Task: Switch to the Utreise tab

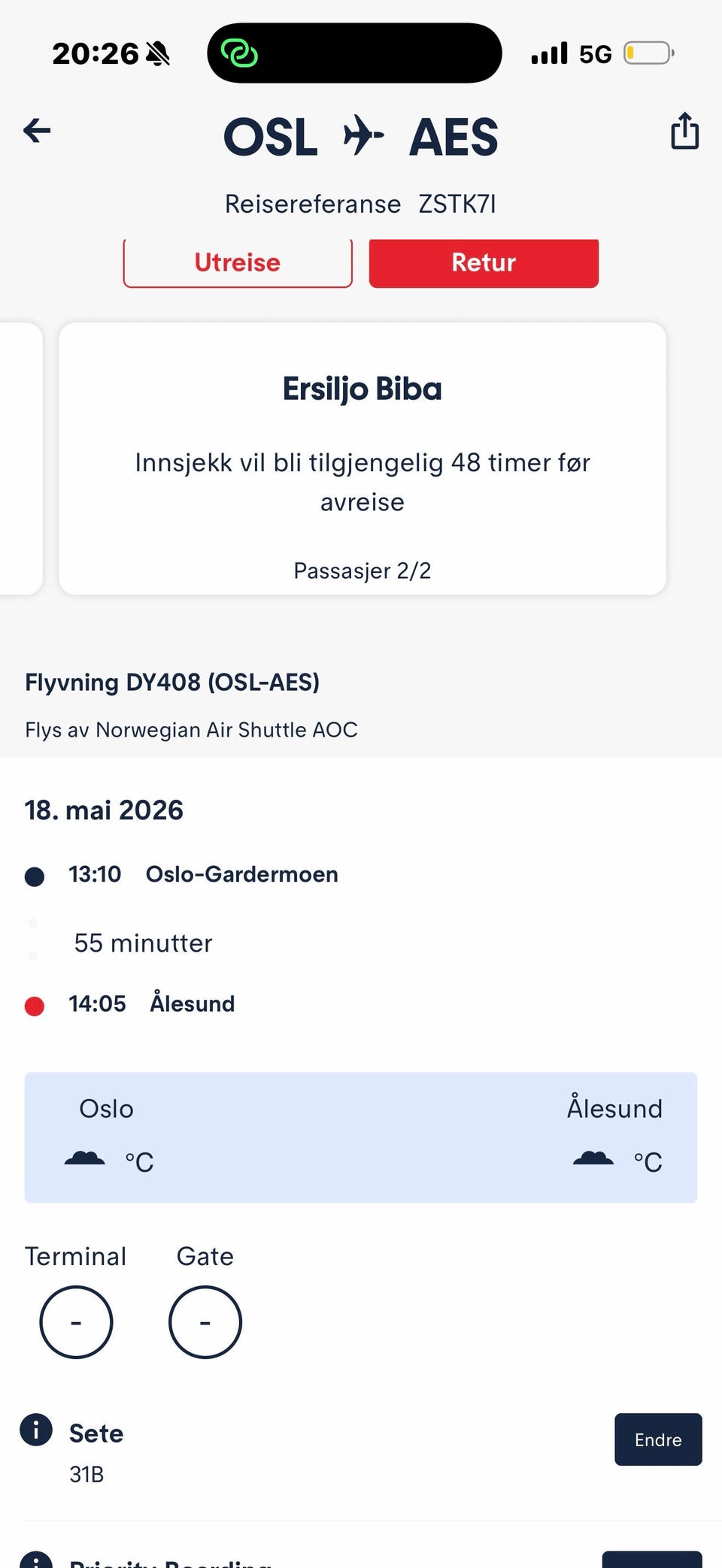Action: click(x=238, y=262)
